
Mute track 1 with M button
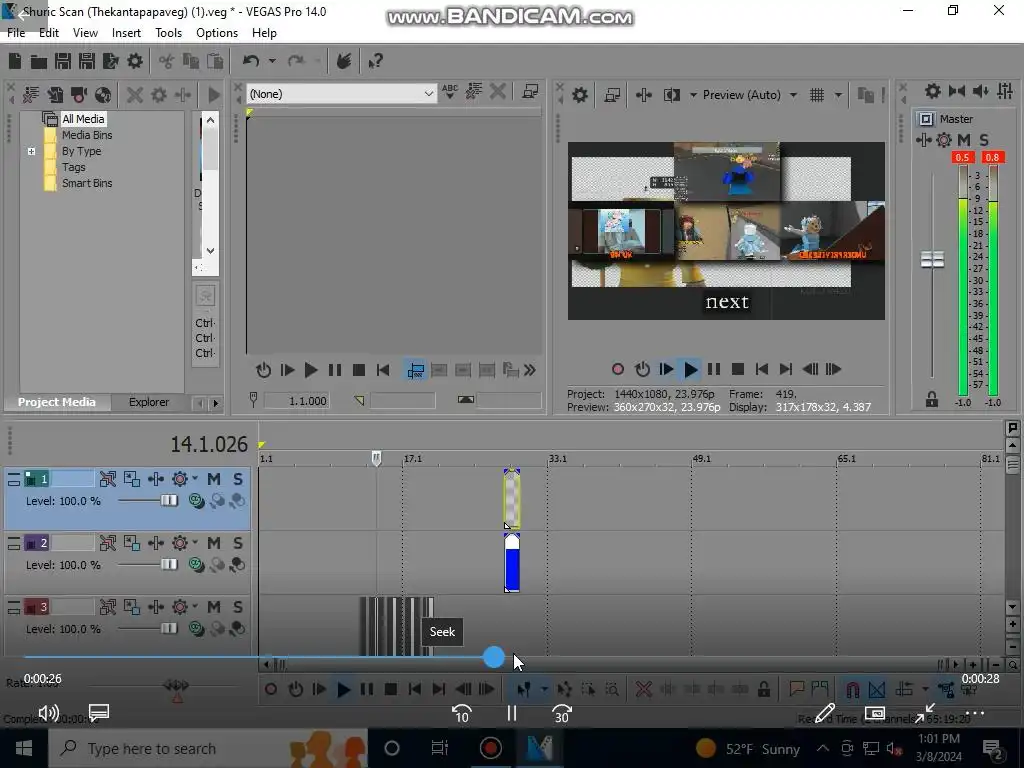(214, 479)
